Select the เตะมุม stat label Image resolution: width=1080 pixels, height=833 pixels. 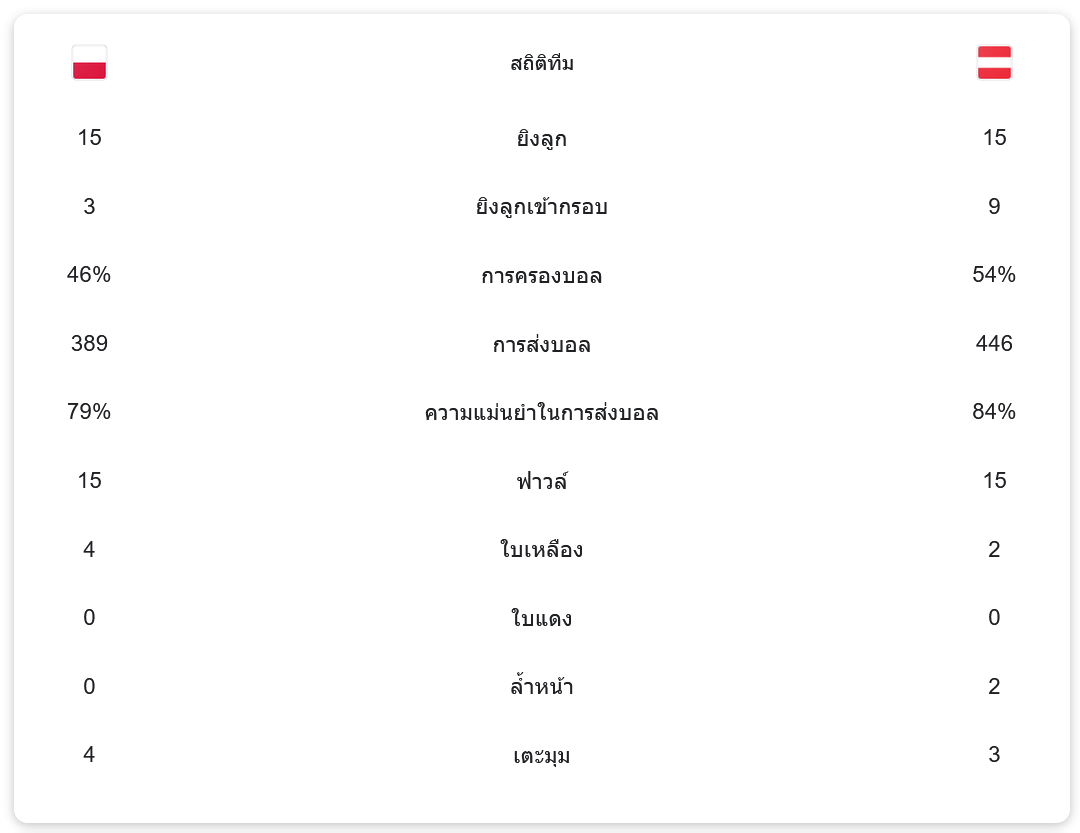click(x=542, y=756)
